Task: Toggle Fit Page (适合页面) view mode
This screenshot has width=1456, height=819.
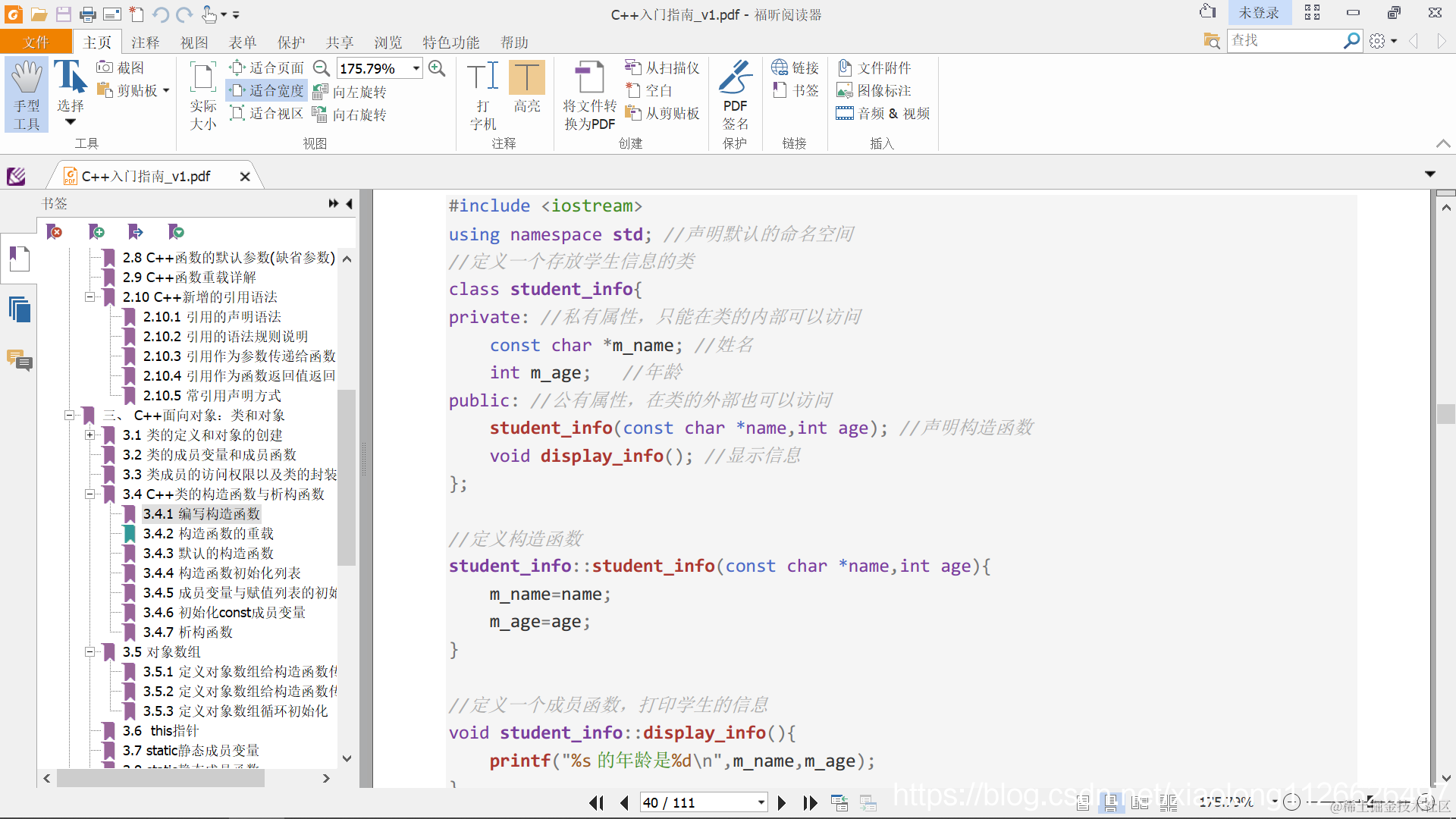Action: point(268,68)
